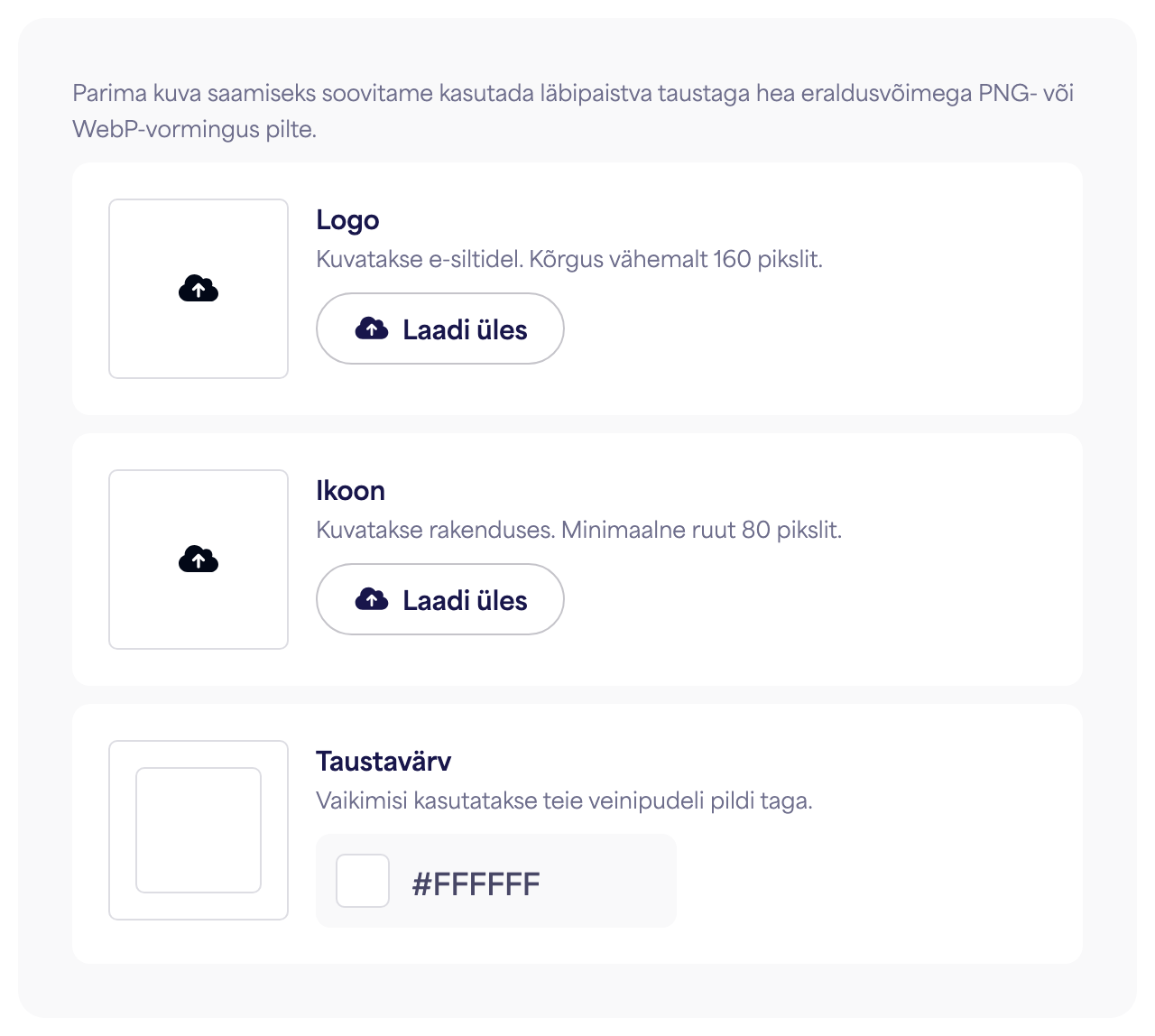The image size is (1155, 1036).
Task: Select the empty Ikoon image preview box
Action: (x=199, y=560)
